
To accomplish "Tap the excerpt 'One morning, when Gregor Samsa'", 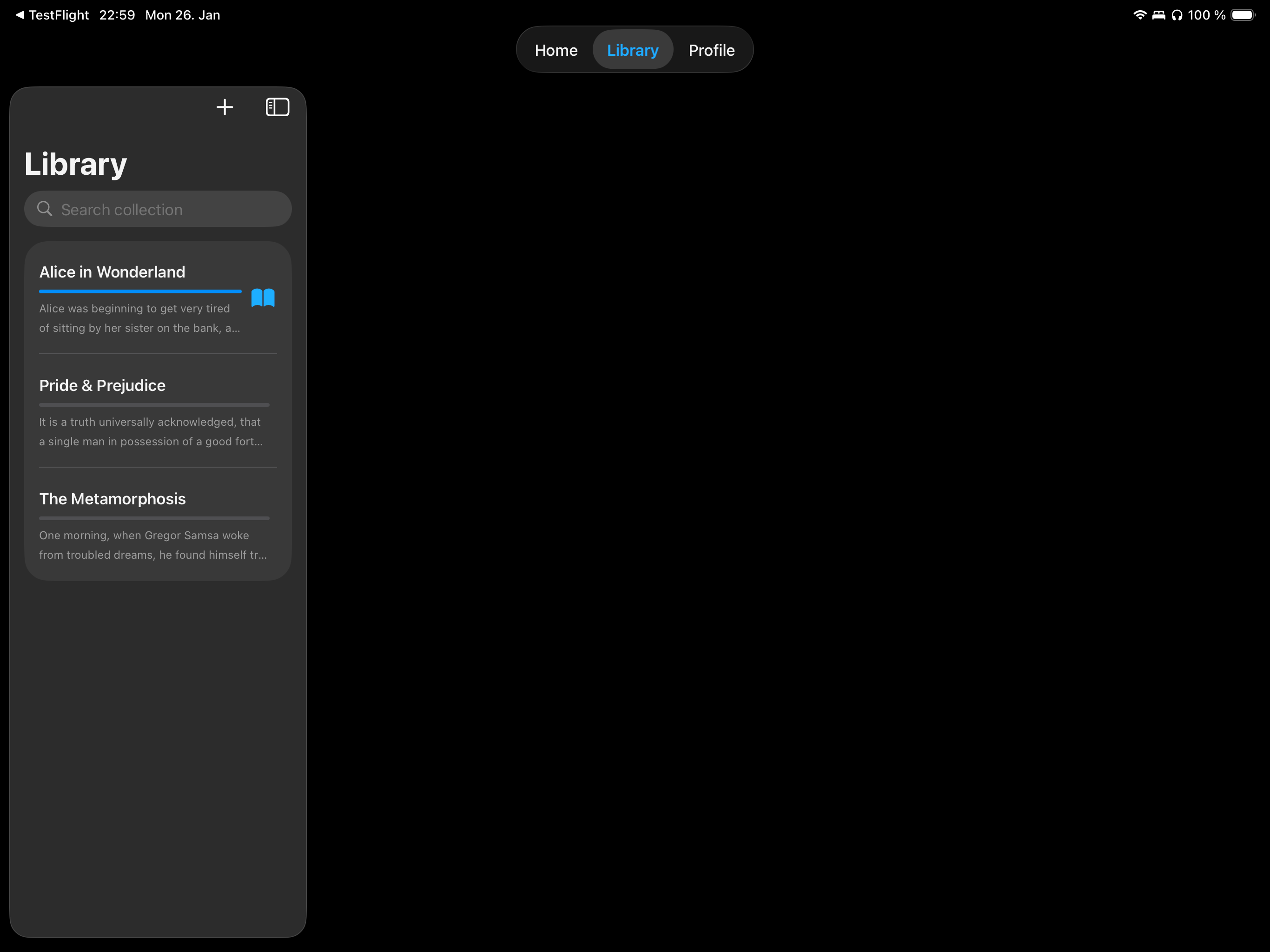I will (x=153, y=545).
